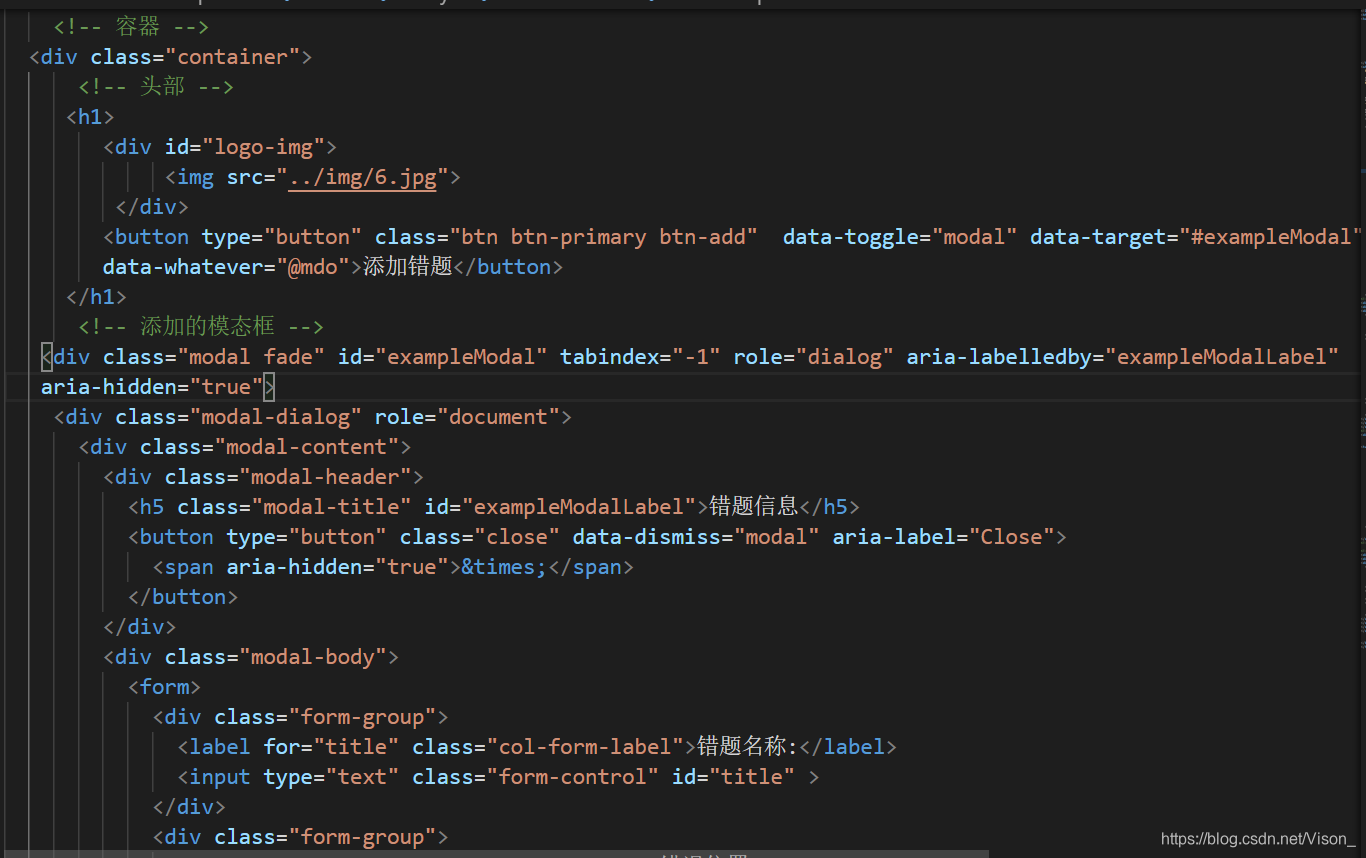Click the aria-labelledby "exampleModalLabel" value
This screenshot has width=1366, height=858.
[x=1221, y=357]
